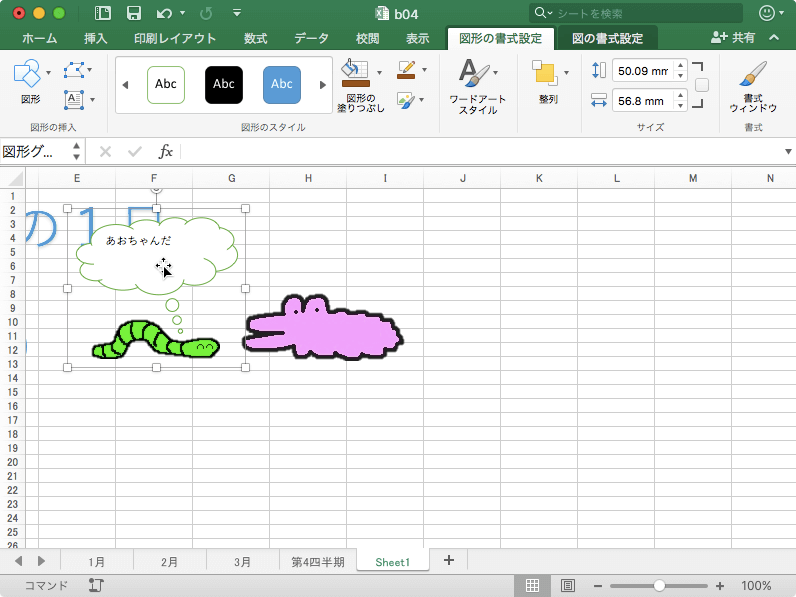This screenshot has width=796, height=597.
Task: Apply the blue filled Abc style
Action: [x=282, y=84]
